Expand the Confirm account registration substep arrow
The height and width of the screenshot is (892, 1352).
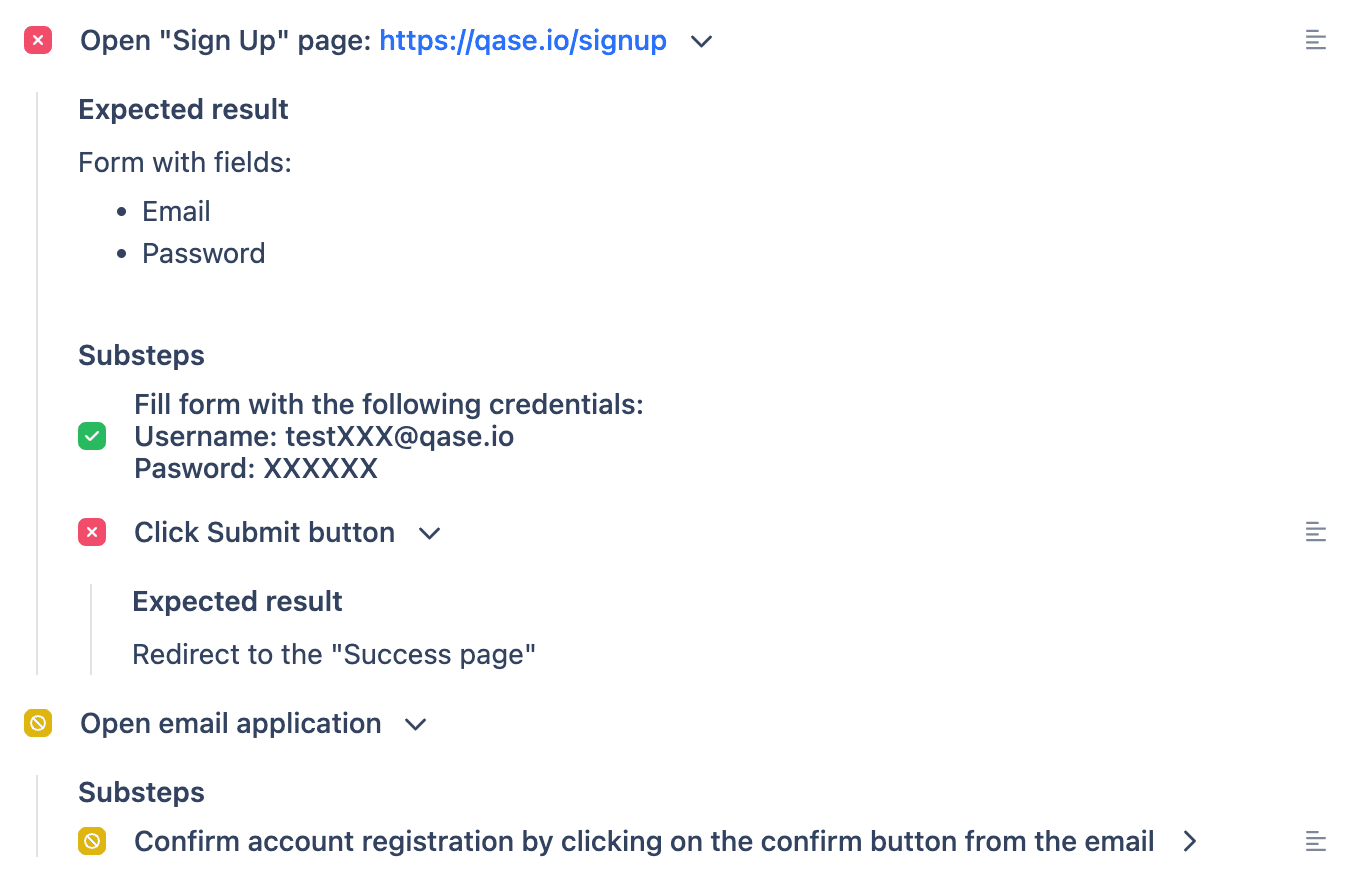1190,841
